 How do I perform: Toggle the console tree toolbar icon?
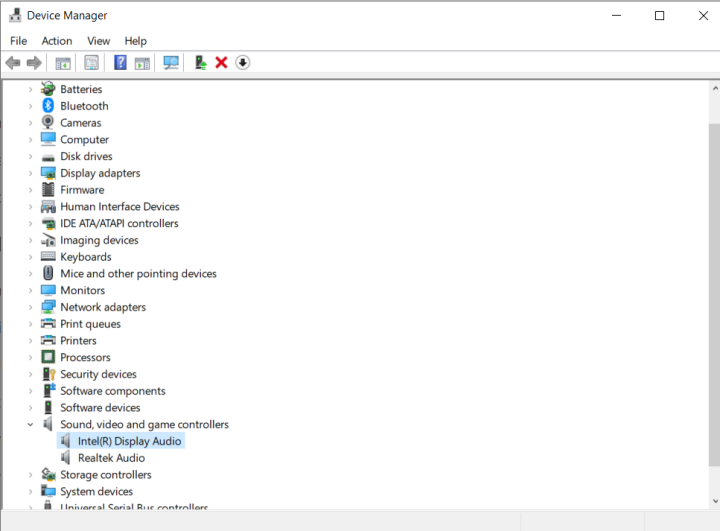tap(63, 63)
